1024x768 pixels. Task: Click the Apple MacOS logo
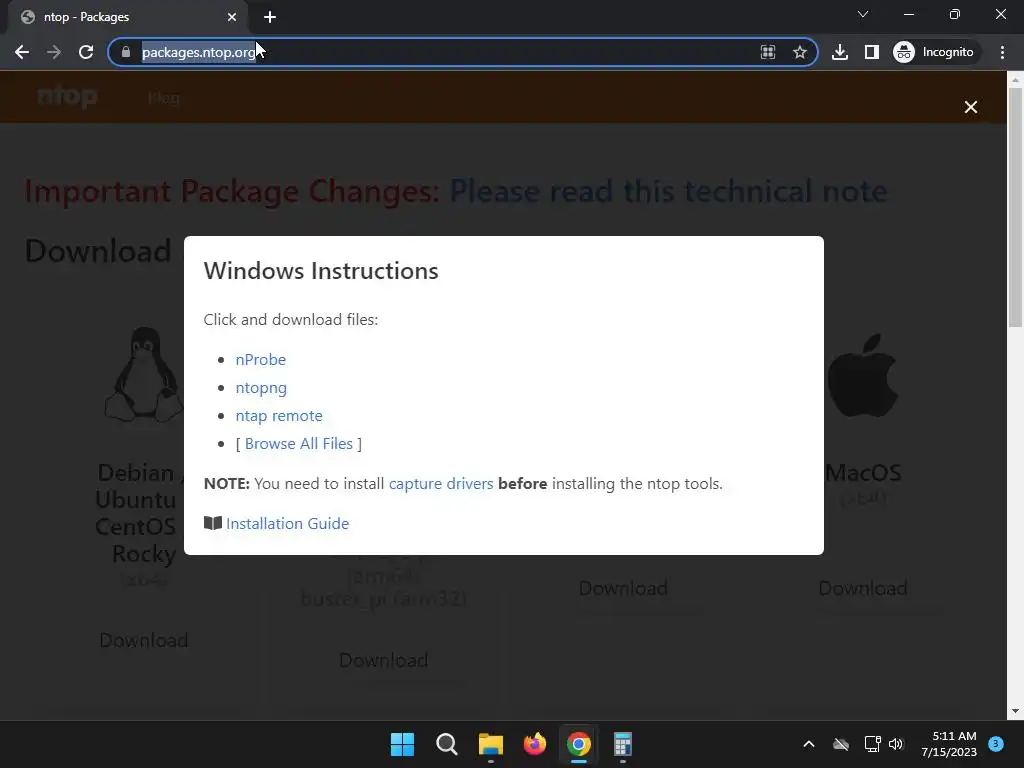tap(863, 376)
